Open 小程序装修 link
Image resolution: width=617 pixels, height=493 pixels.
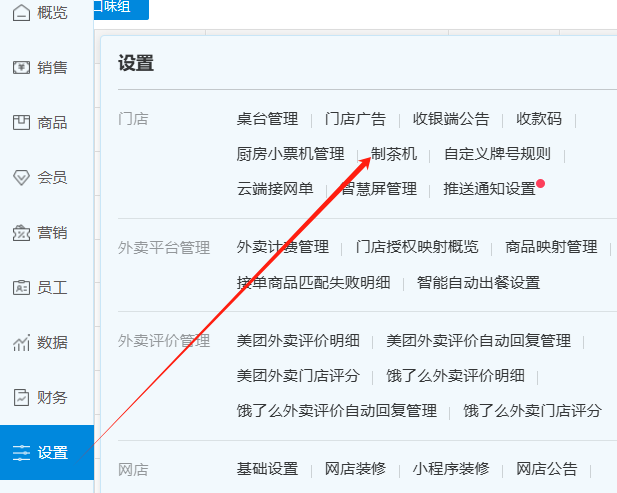point(451,469)
